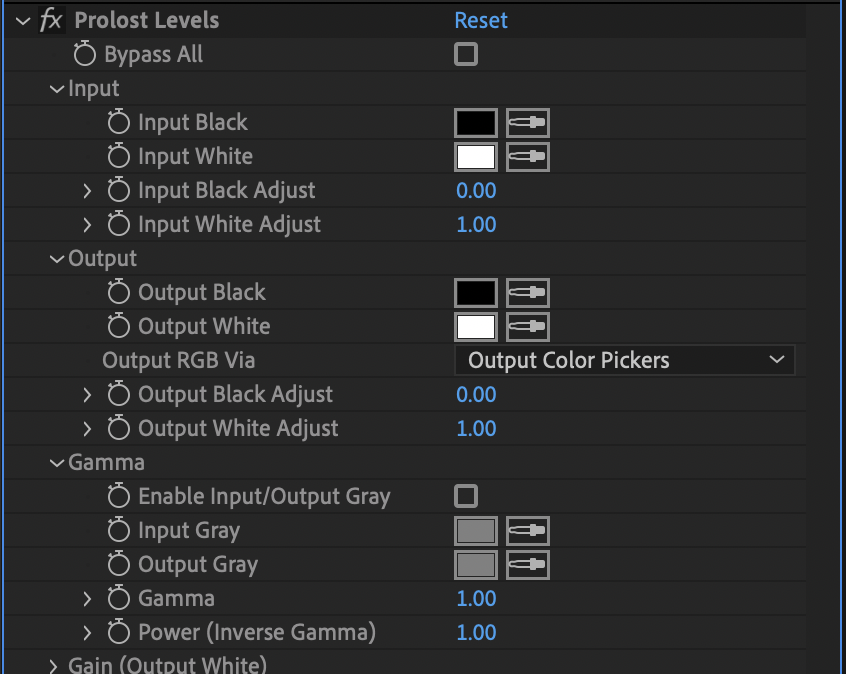
Task: Edit the Input White Adjust value 1.00
Action: click(476, 224)
